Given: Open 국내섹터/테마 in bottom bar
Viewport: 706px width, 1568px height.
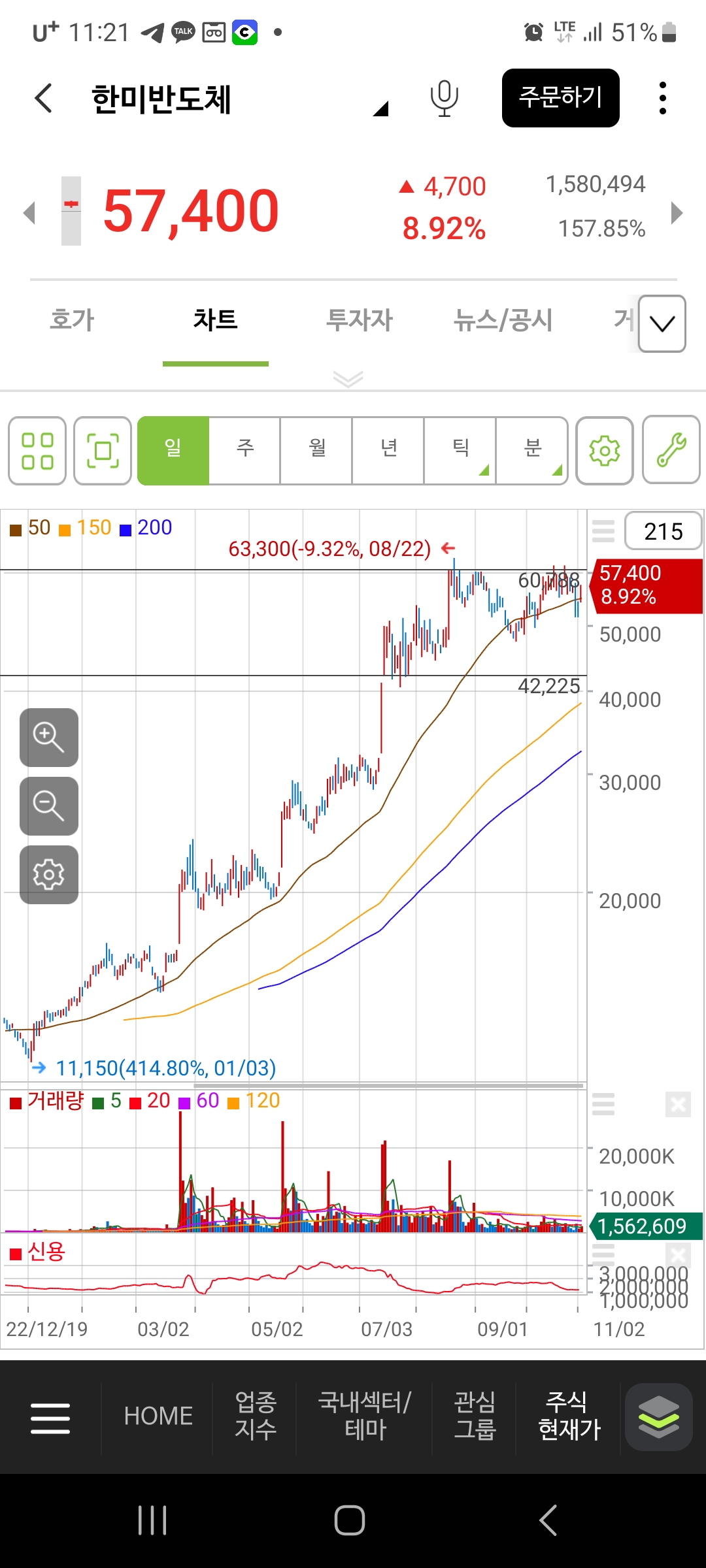Looking at the screenshot, I should 365,1416.
